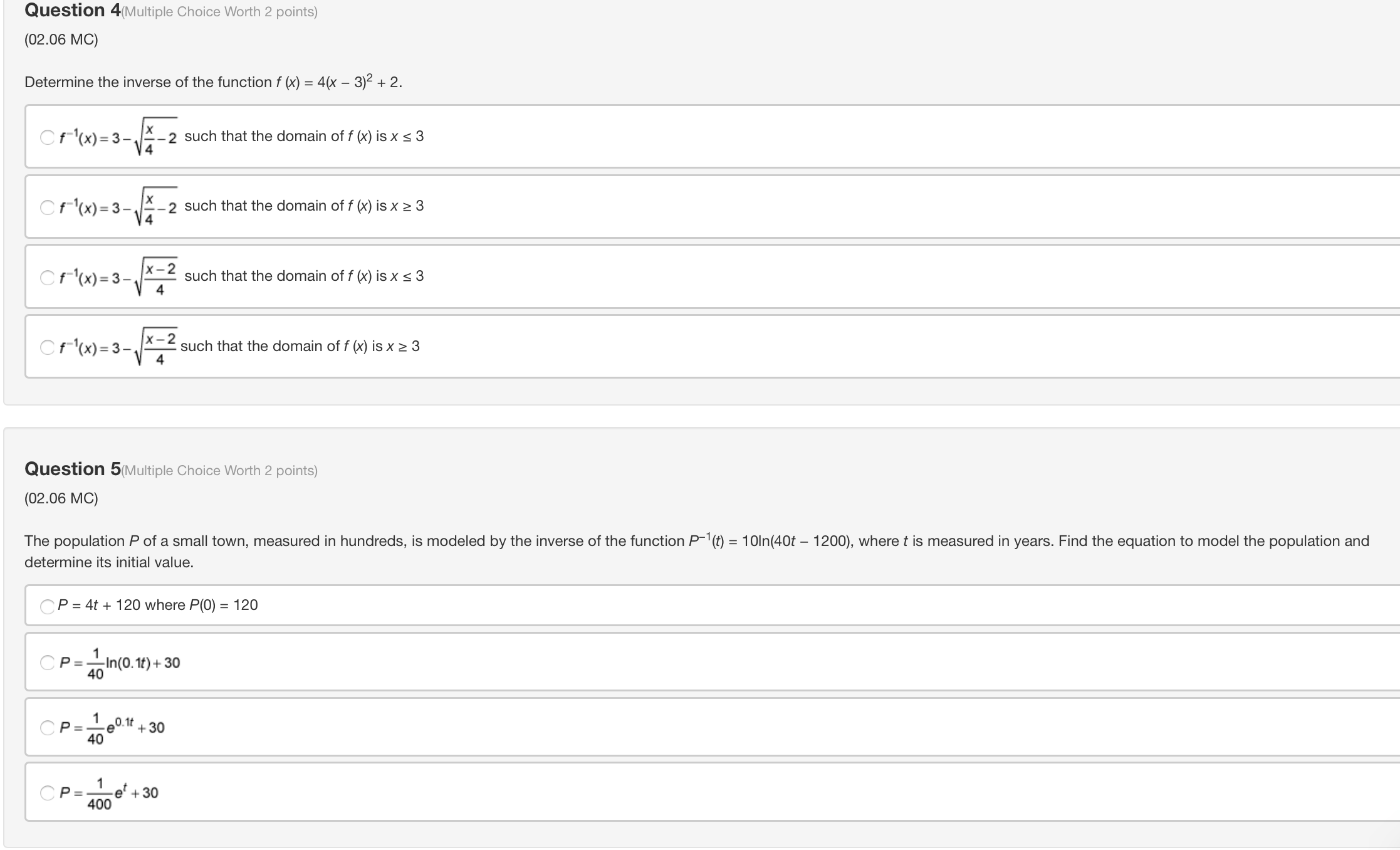Viewport: 1400px width, 850px height.
Task: Choose radio for (x−2)/4 with x ≤ 3
Action: (x=47, y=278)
